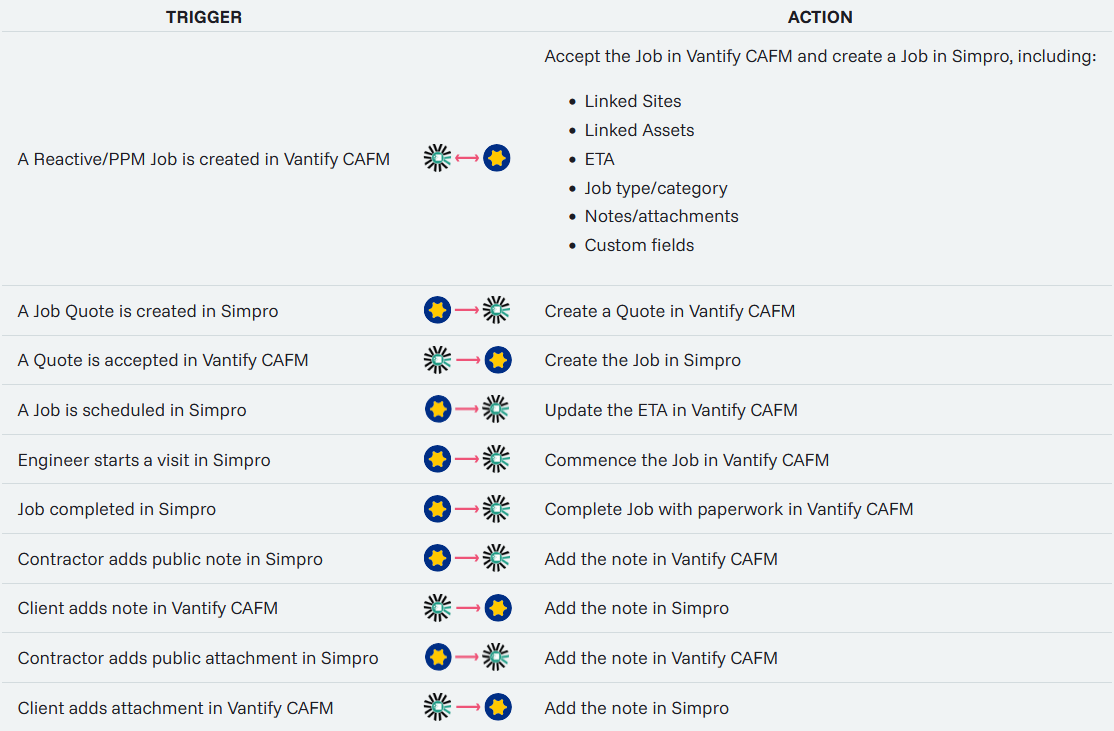Screen dimensions: 1114x731
Task: Click Simpro icon before 'Create the Job in Simpro'
Action: [498, 360]
